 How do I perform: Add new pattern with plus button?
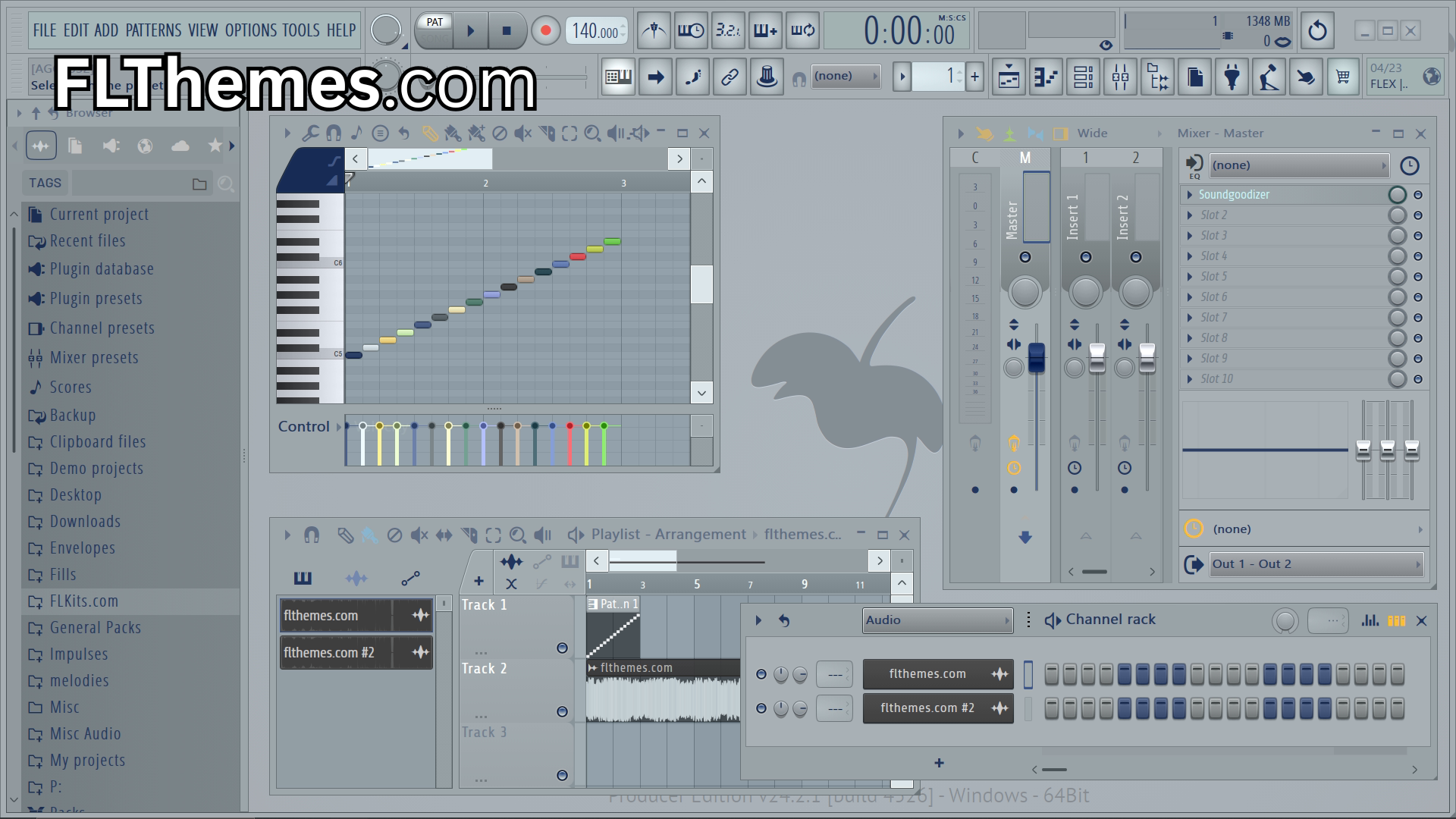click(974, 77)
